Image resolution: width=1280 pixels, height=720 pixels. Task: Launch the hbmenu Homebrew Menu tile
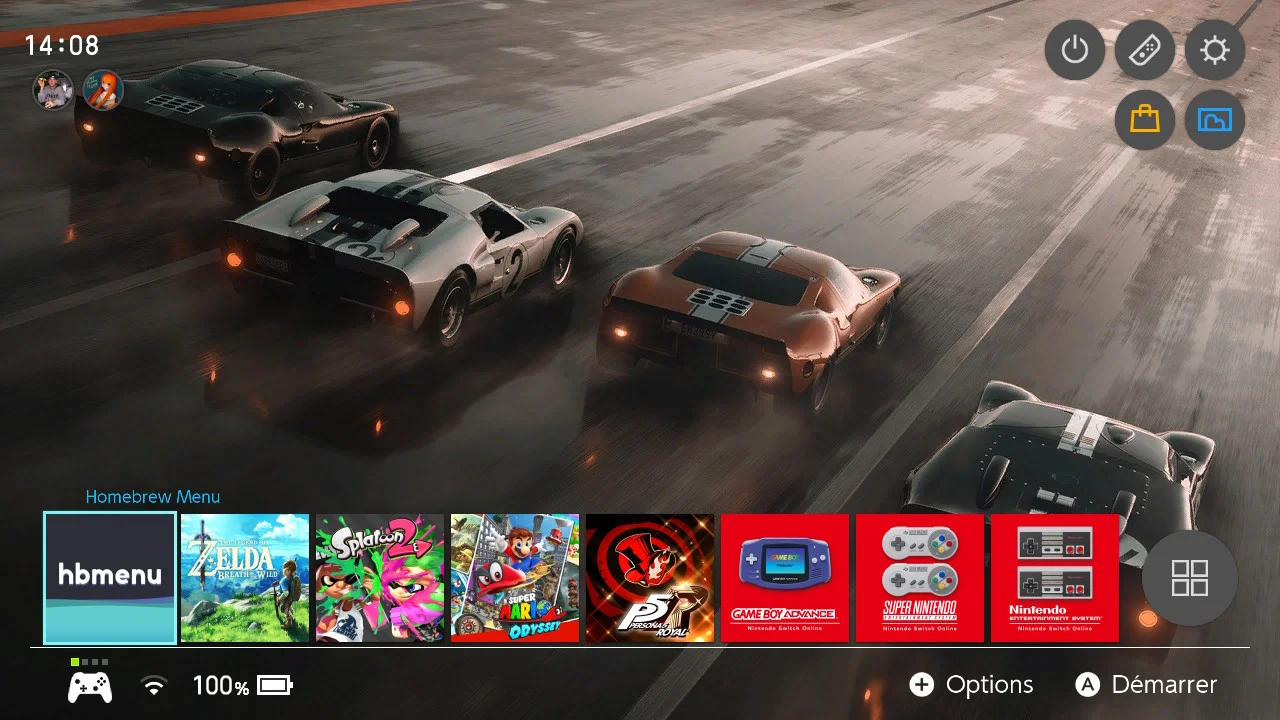pos(110,578)
